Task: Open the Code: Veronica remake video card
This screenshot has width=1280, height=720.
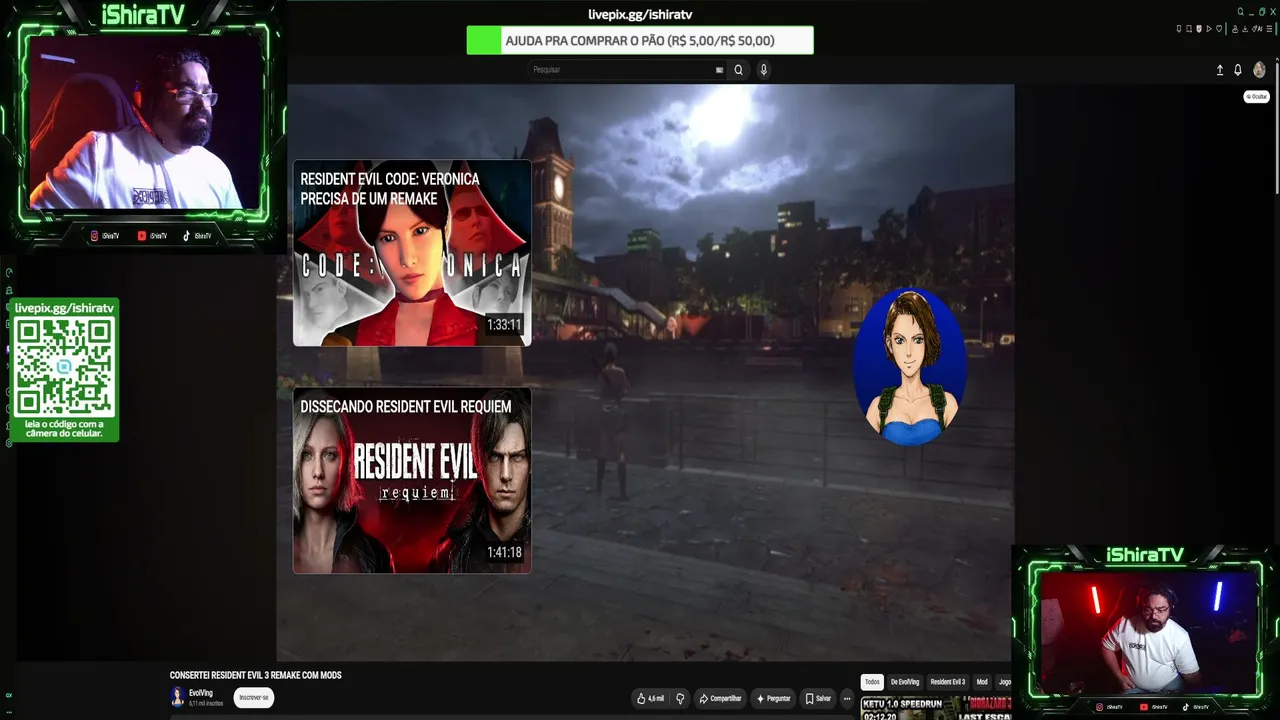Action: click(412, 253)
